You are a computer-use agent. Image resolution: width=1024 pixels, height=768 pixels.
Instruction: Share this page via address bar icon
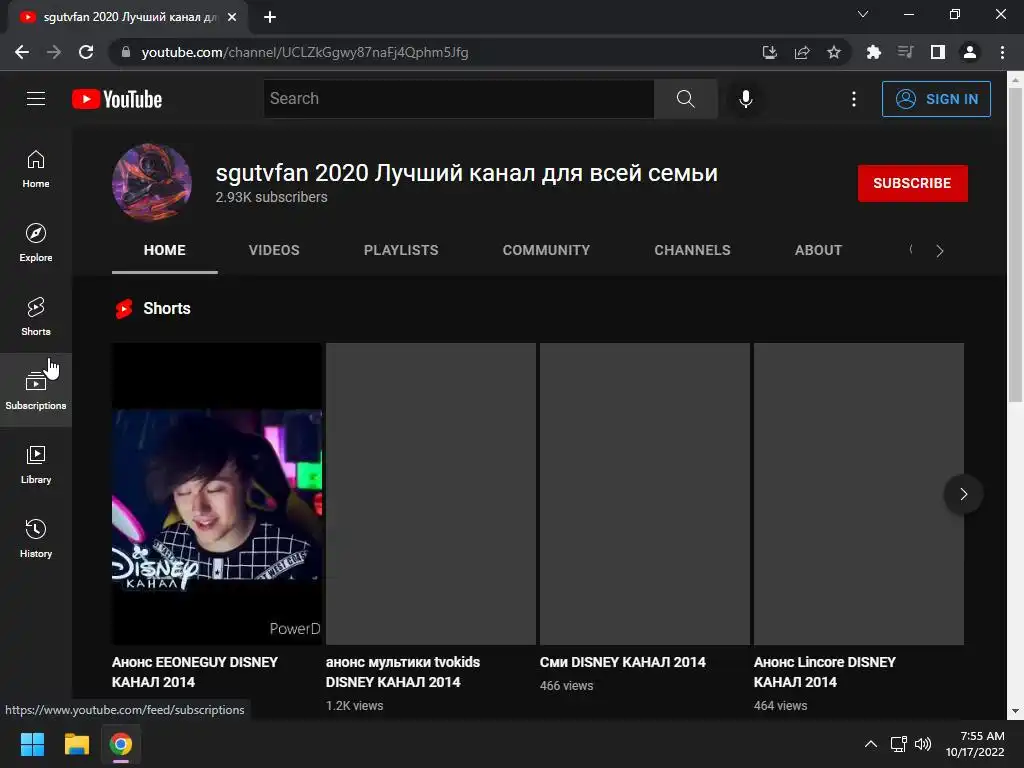pos(802,52)
